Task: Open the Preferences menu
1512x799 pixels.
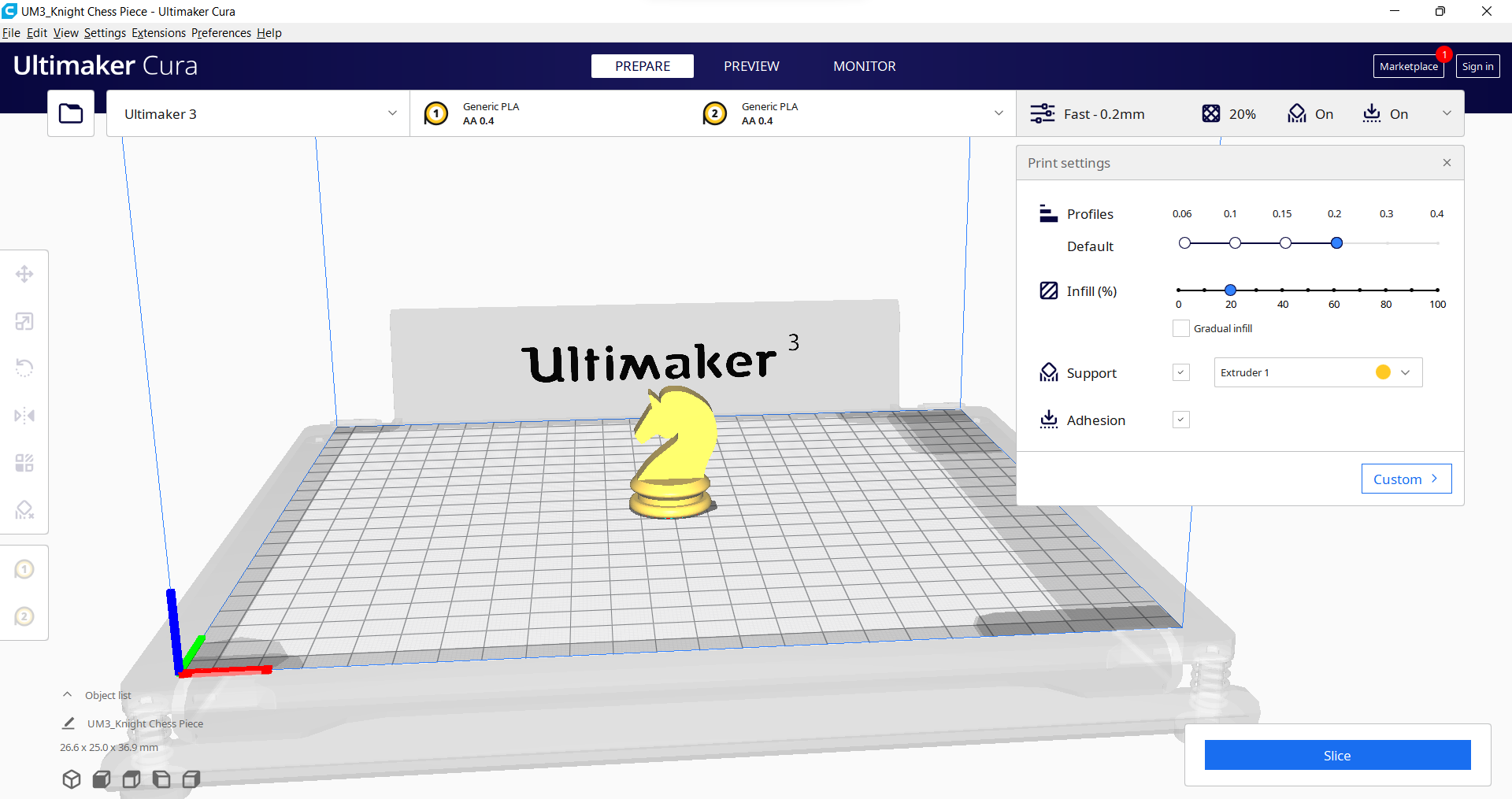Action: 221,33
